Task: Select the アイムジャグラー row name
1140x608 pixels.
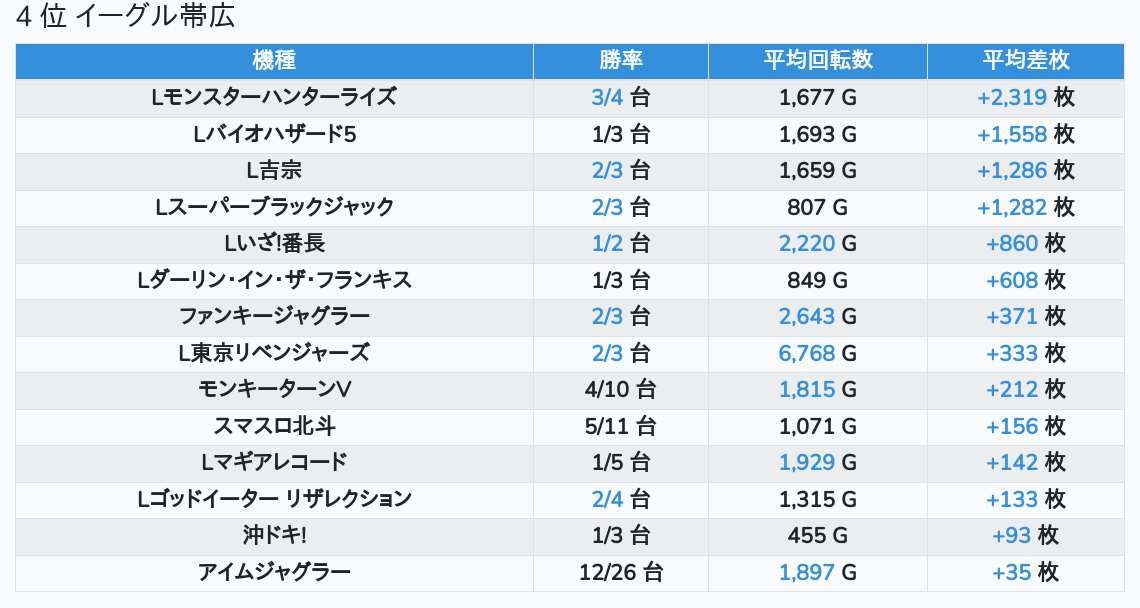Action: [x=274, y=572]
